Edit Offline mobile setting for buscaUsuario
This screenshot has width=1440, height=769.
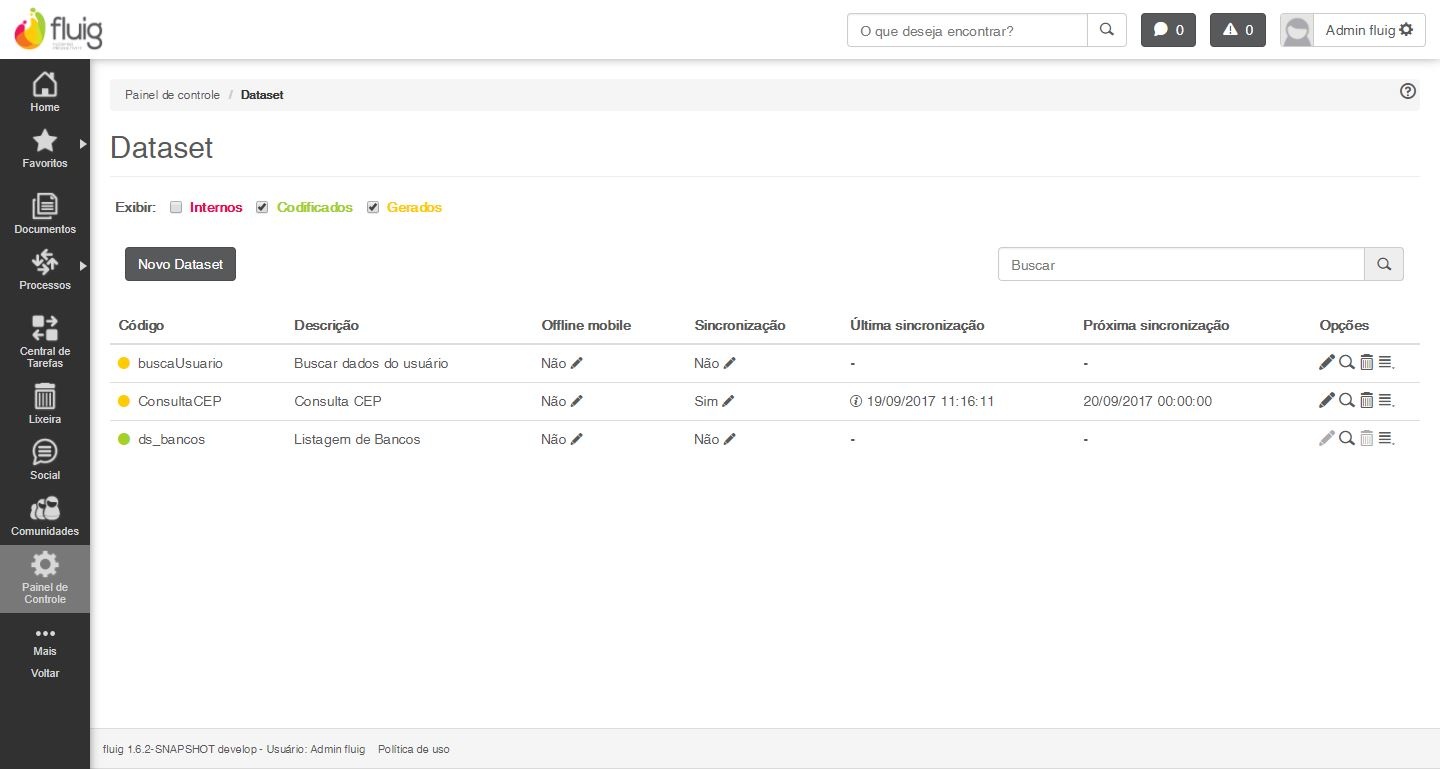pyautogui.click(x=577, y=363)
